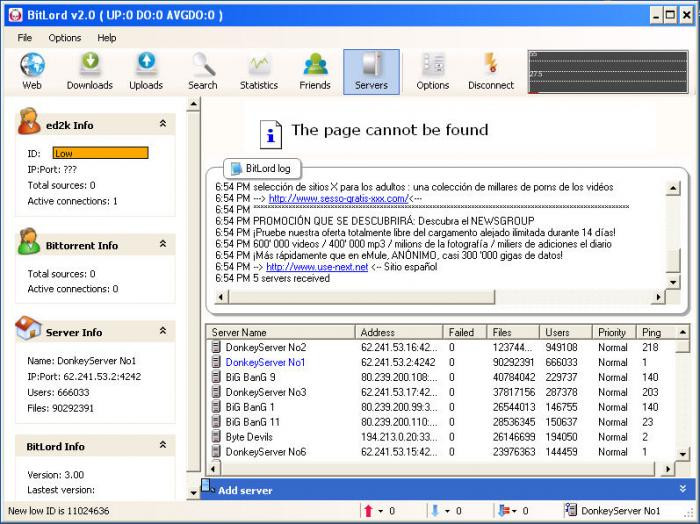Click the ed2k Info person icon
700x524 pixels.
click(x=28, y=121)
